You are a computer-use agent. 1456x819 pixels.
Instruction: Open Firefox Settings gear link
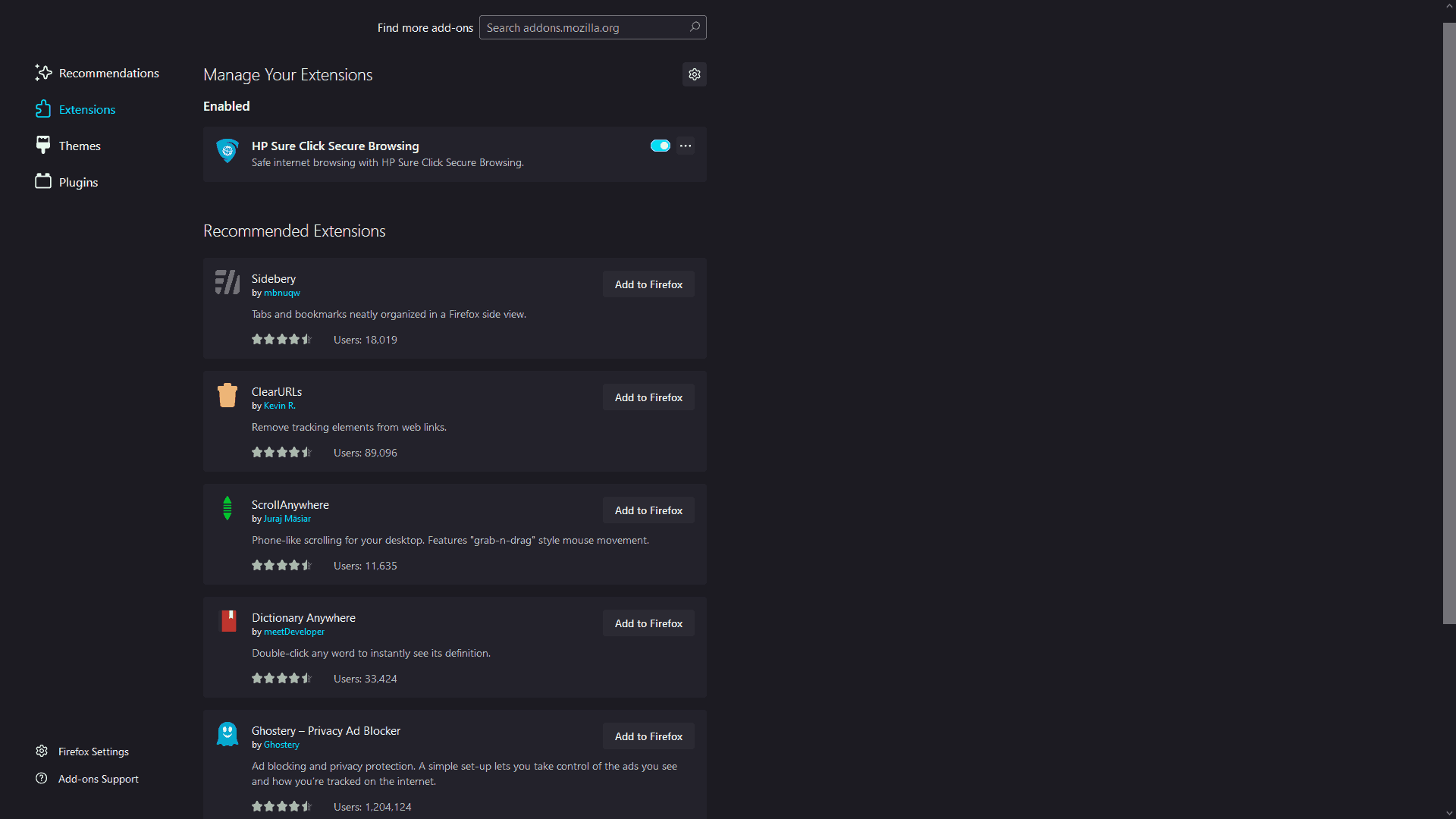pos(82,752)
